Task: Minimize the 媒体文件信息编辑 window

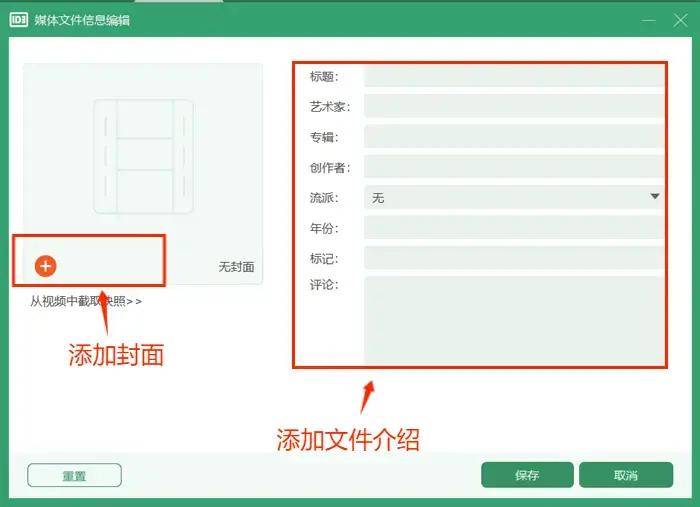Action: (x=649, y=20)
